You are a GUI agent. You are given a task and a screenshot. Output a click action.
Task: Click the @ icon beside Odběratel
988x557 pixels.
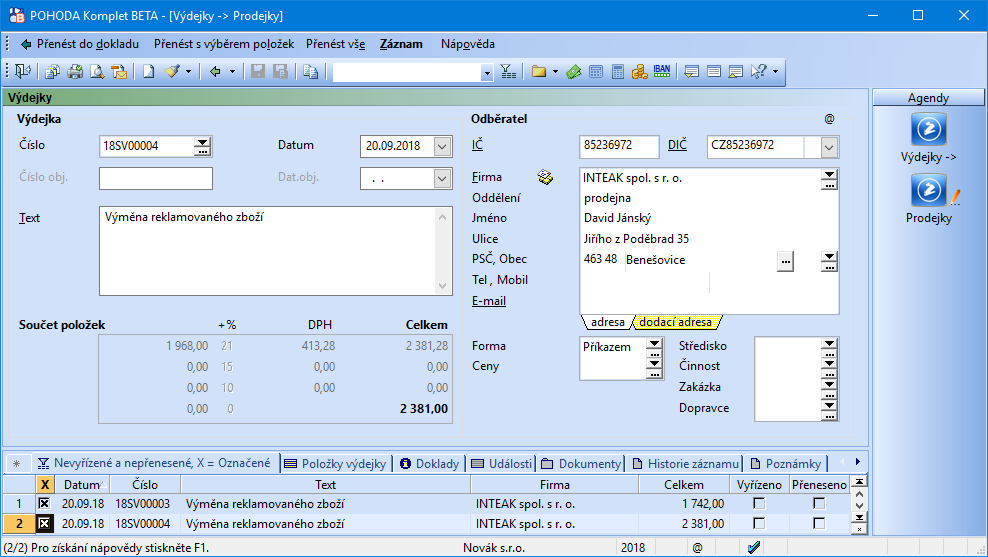click(829, 119)
